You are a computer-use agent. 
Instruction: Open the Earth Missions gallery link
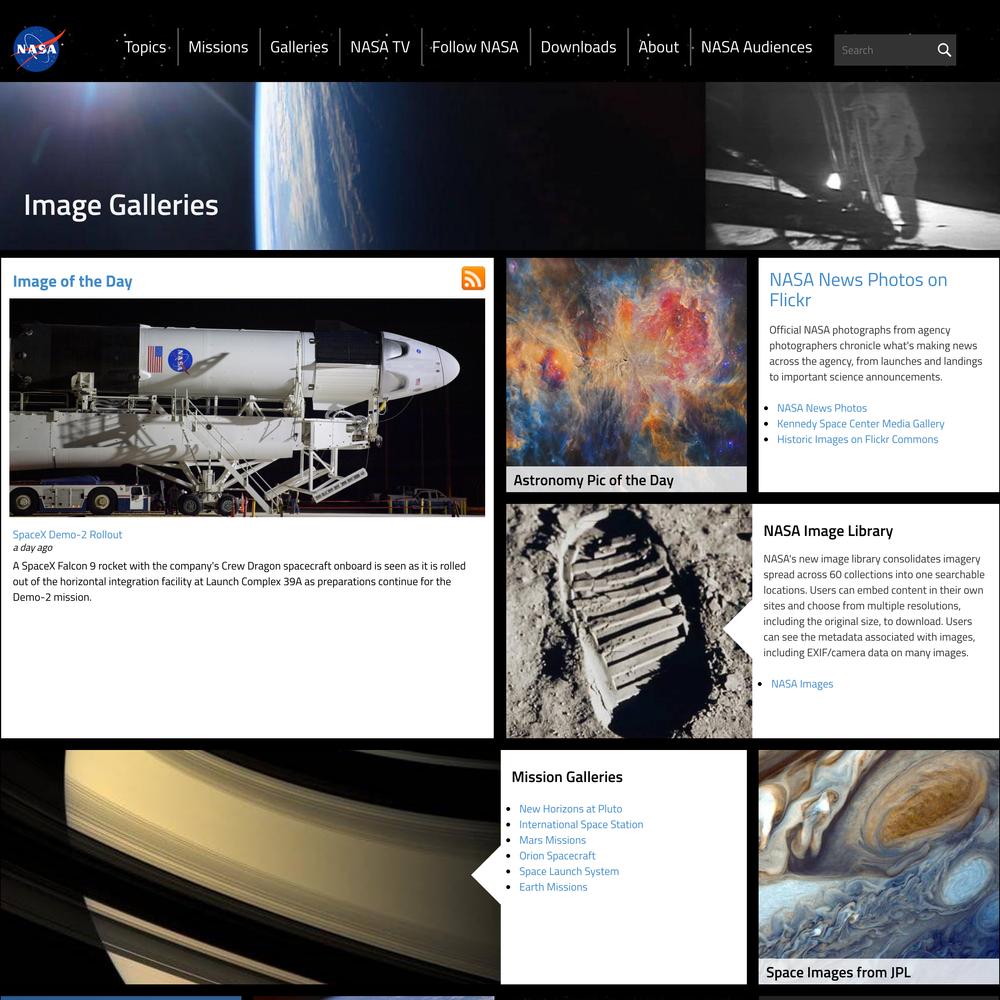coord(553,887)
